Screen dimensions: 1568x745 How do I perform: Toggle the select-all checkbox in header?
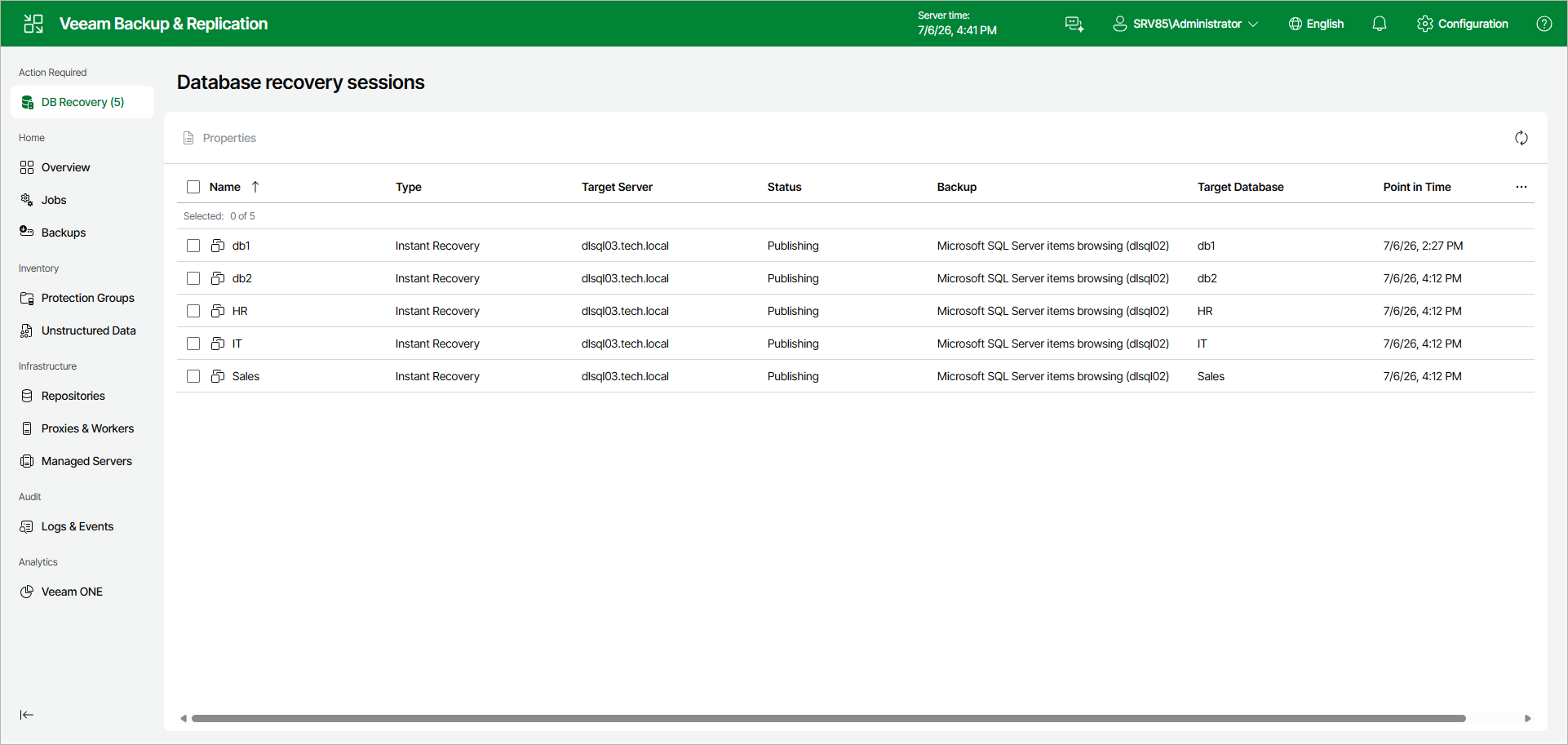[193, 187]
